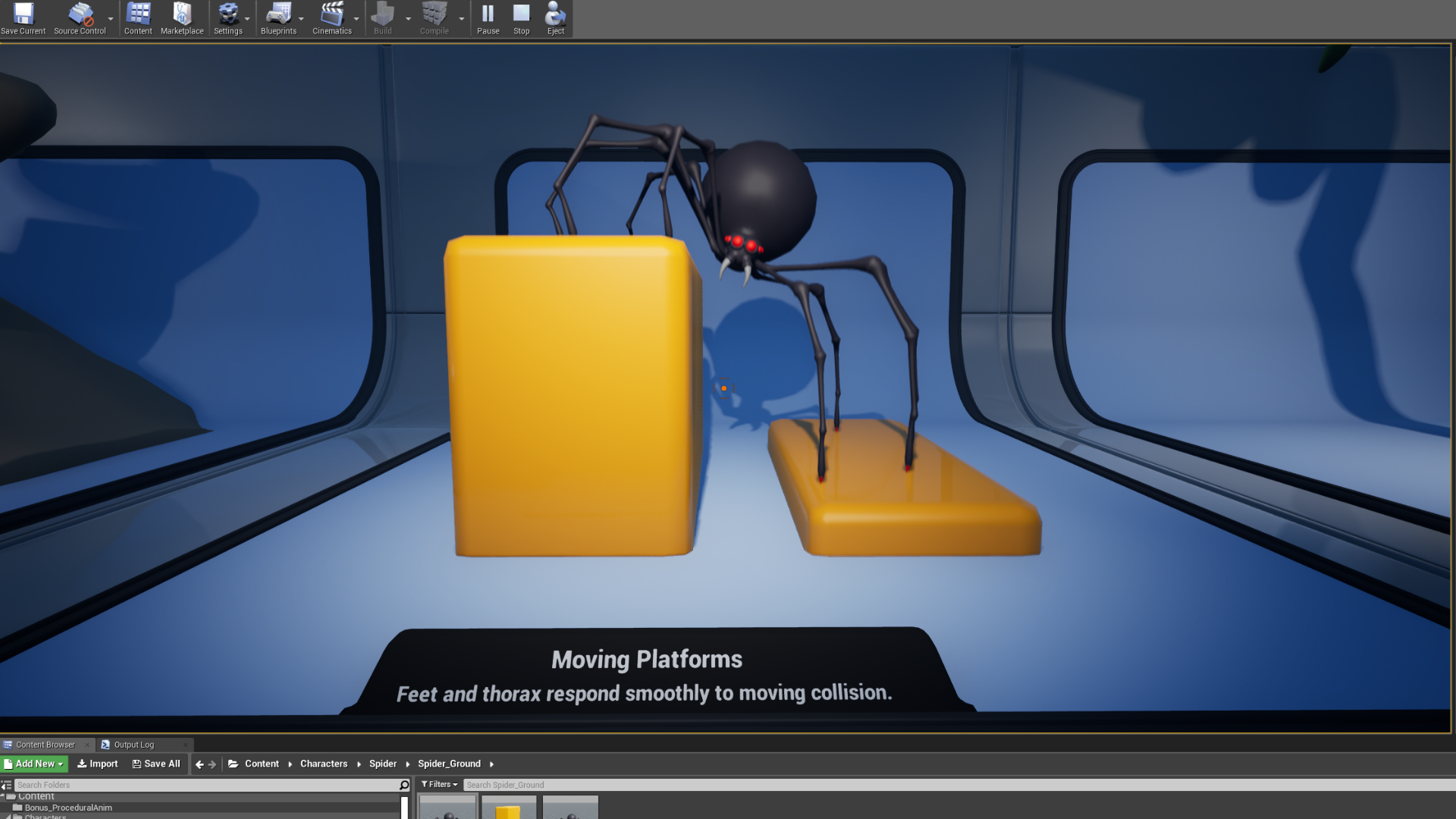Viewport: 1456px width, 819px height.
Task: Select the Bonus_ProceduralAnim folder
Action: pyautogui.click(x=68, y=808)
